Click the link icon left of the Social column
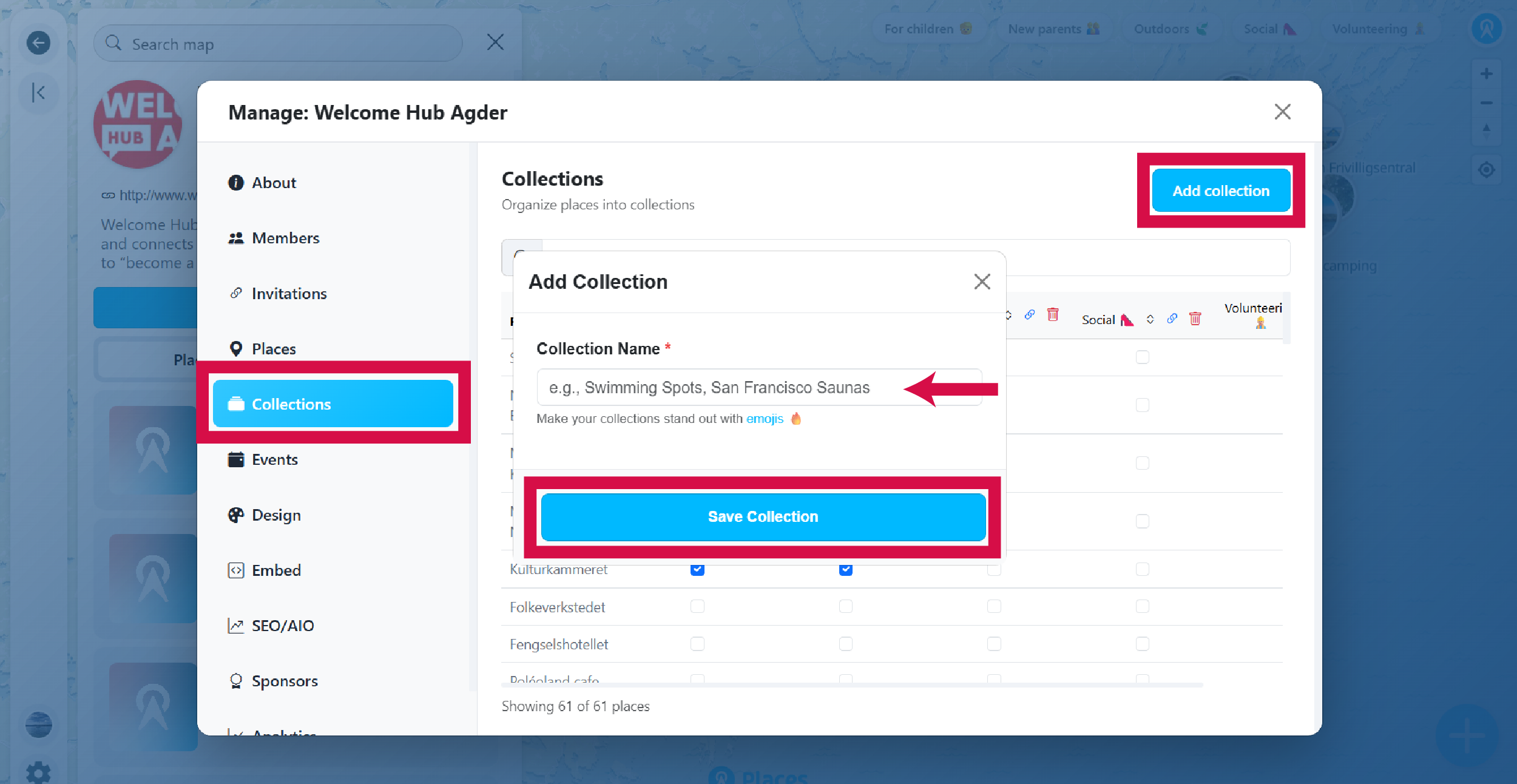 pyautogui.click(x=1030, y=314)
